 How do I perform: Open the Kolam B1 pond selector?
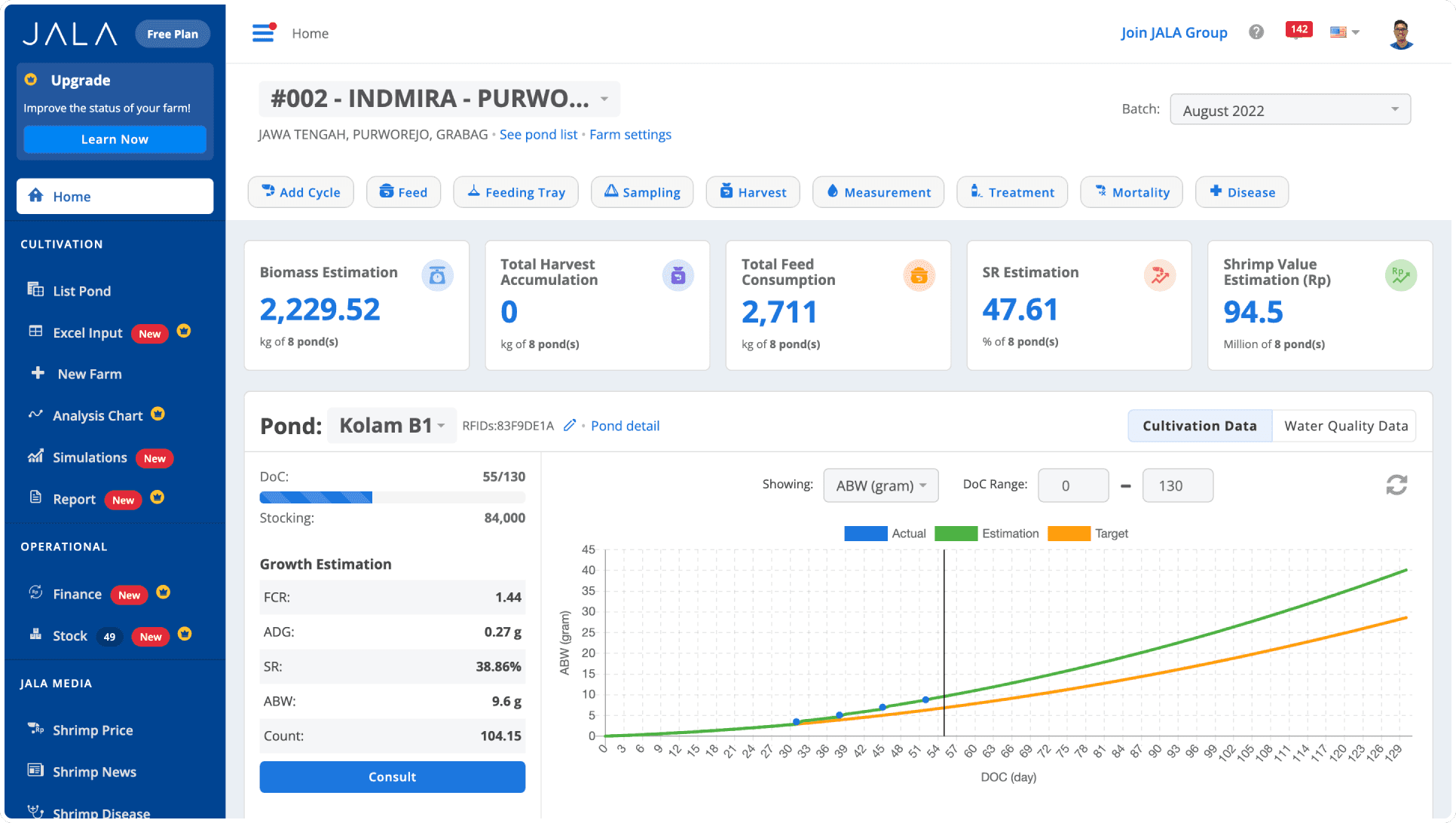390,425
